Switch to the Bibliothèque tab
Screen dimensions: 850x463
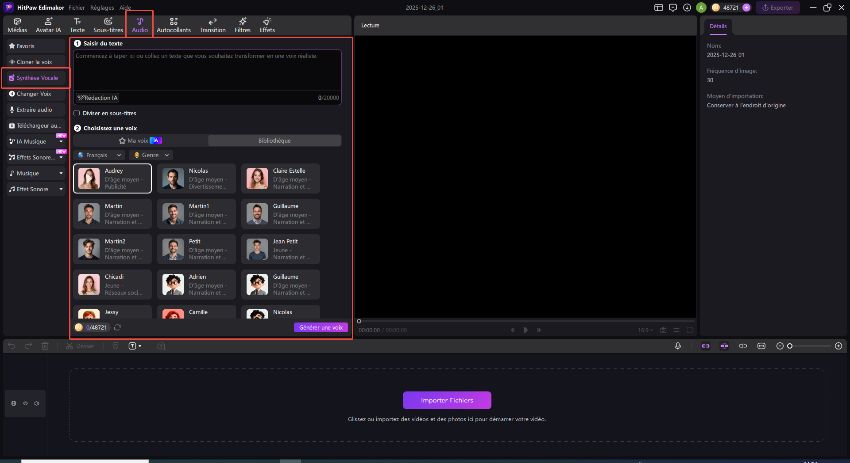(x=275, y=140)
